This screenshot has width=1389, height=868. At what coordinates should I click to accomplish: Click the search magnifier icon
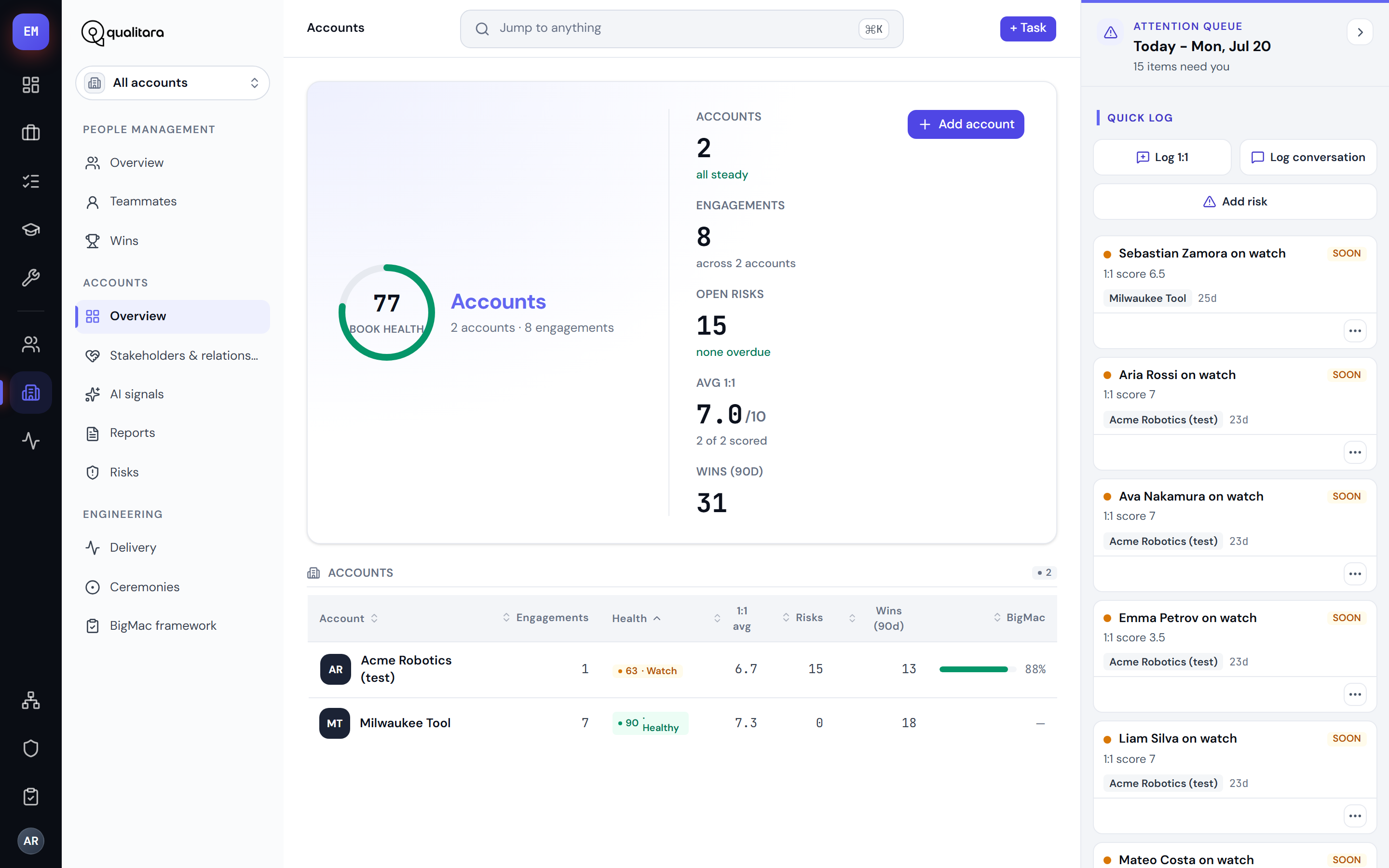pos(482,29)
